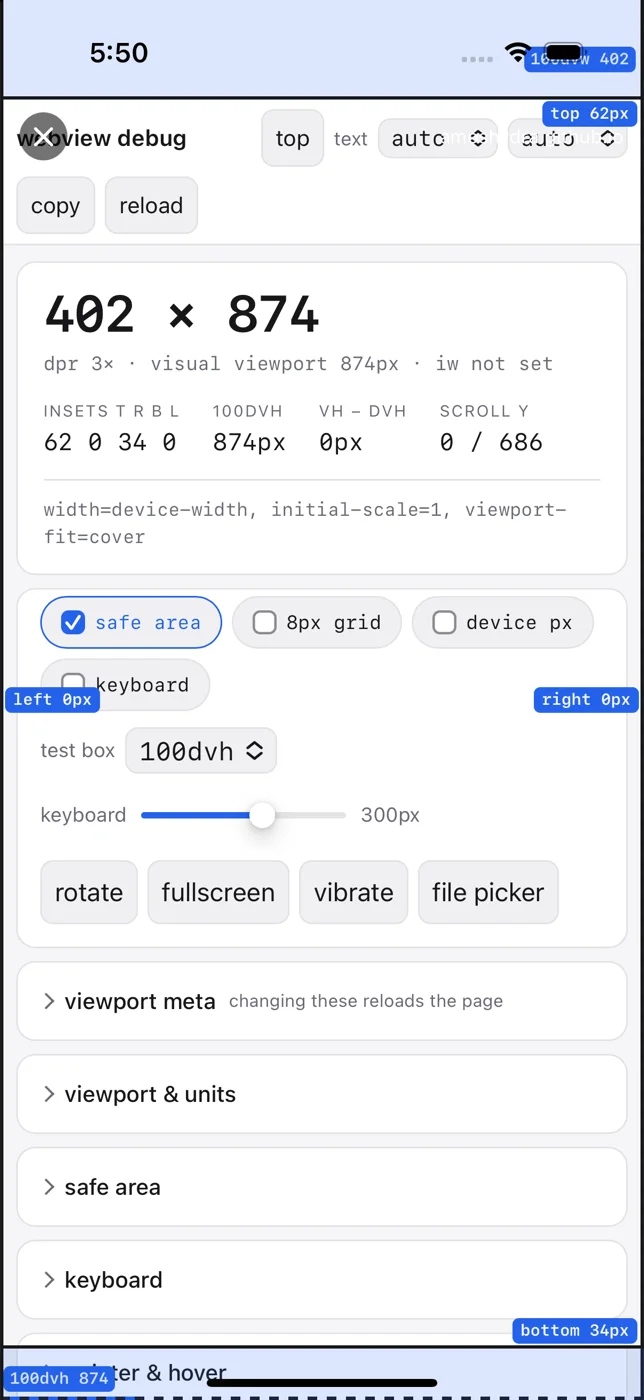
Task: Click the insets value "62 0 34 0"
Action: [110, 442]
